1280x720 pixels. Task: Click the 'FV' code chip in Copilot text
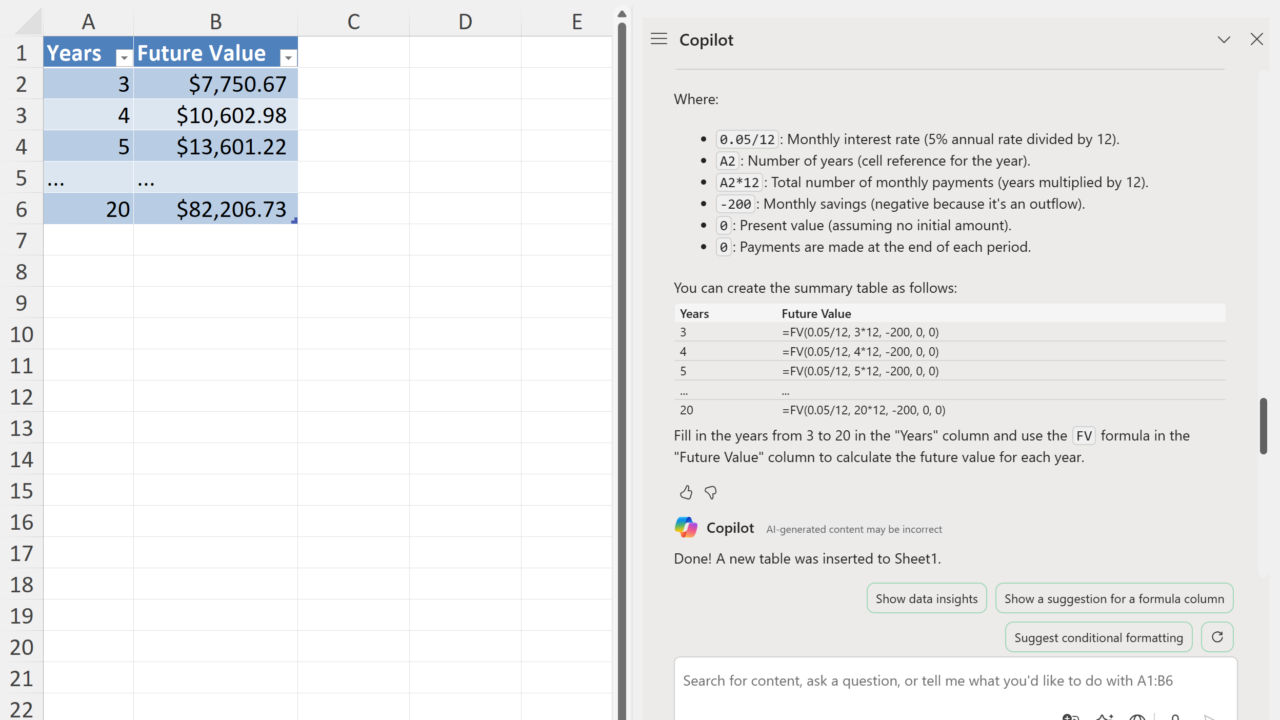(x=1084, y=436)
